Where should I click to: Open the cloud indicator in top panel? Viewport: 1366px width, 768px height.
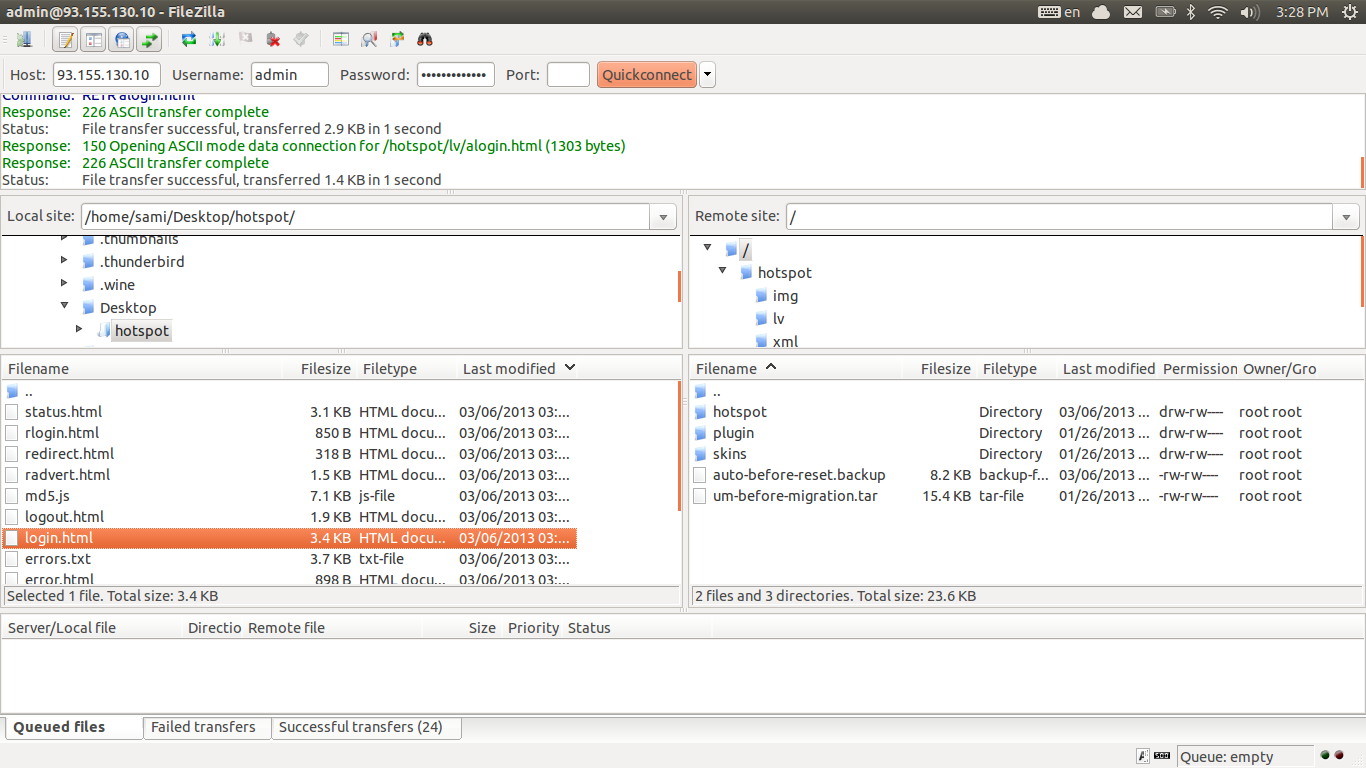coord(1101,12)
